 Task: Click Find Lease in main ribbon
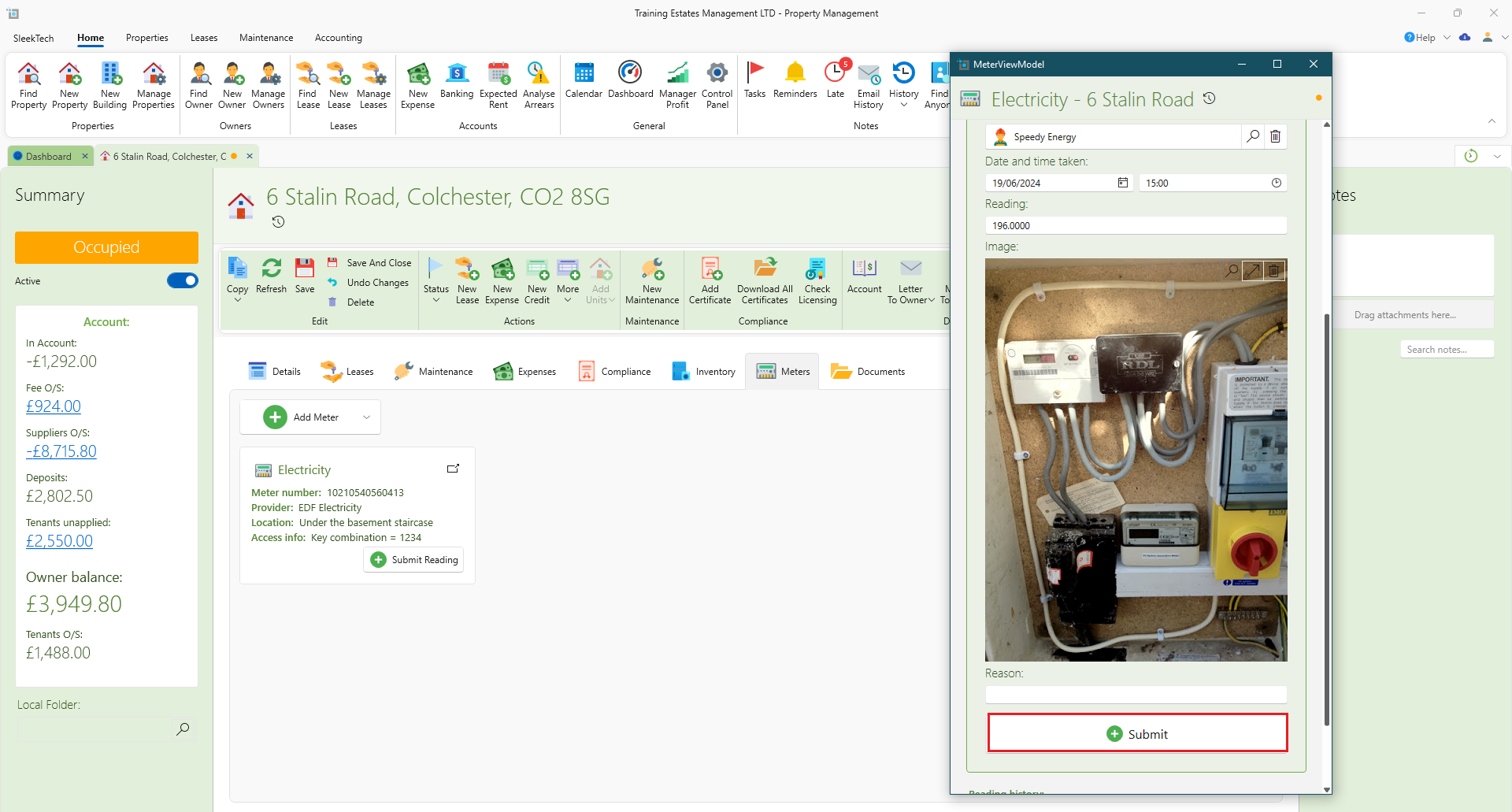click(308, 85)
